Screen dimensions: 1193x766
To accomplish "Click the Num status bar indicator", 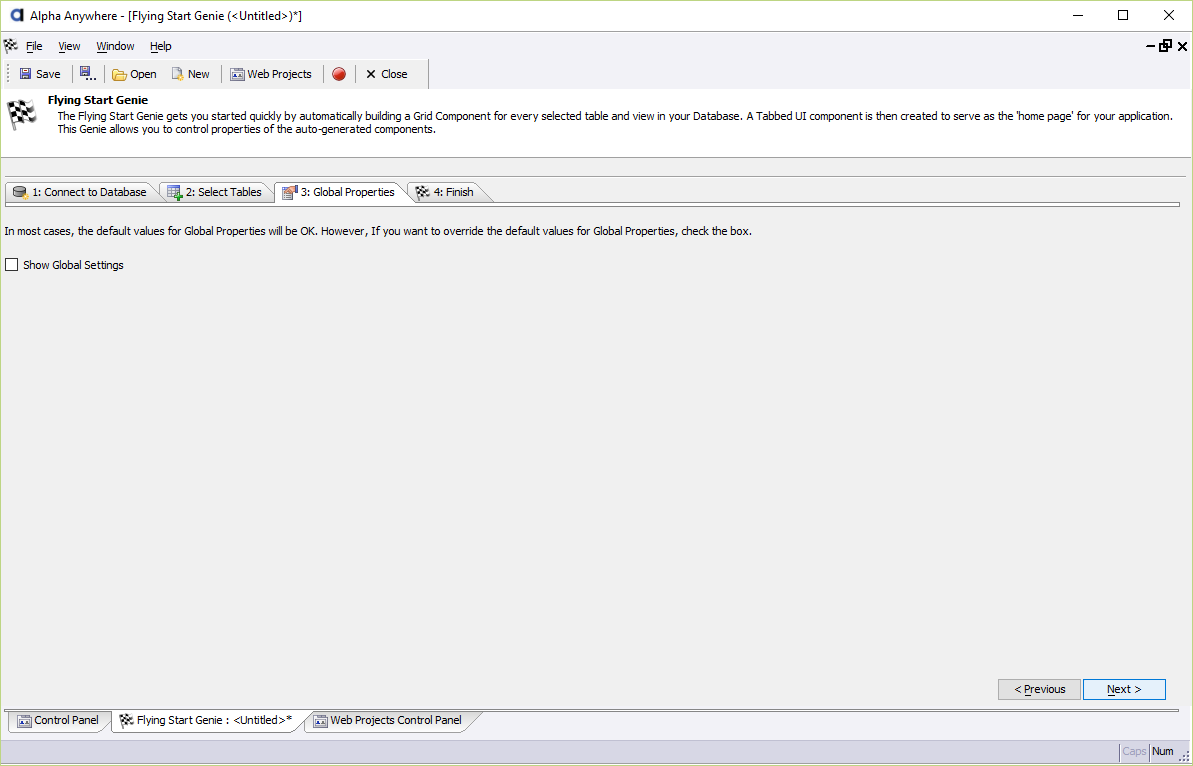I will click(1163, 752).
